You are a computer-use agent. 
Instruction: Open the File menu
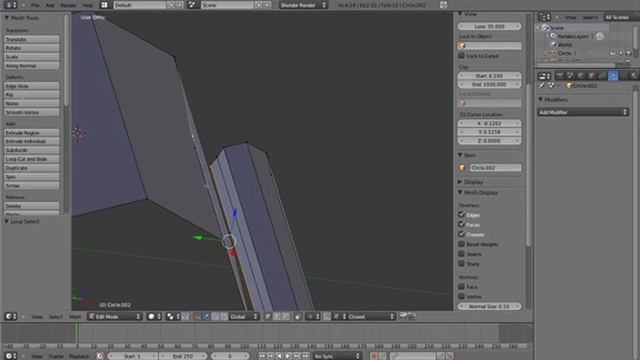(35, 5)
